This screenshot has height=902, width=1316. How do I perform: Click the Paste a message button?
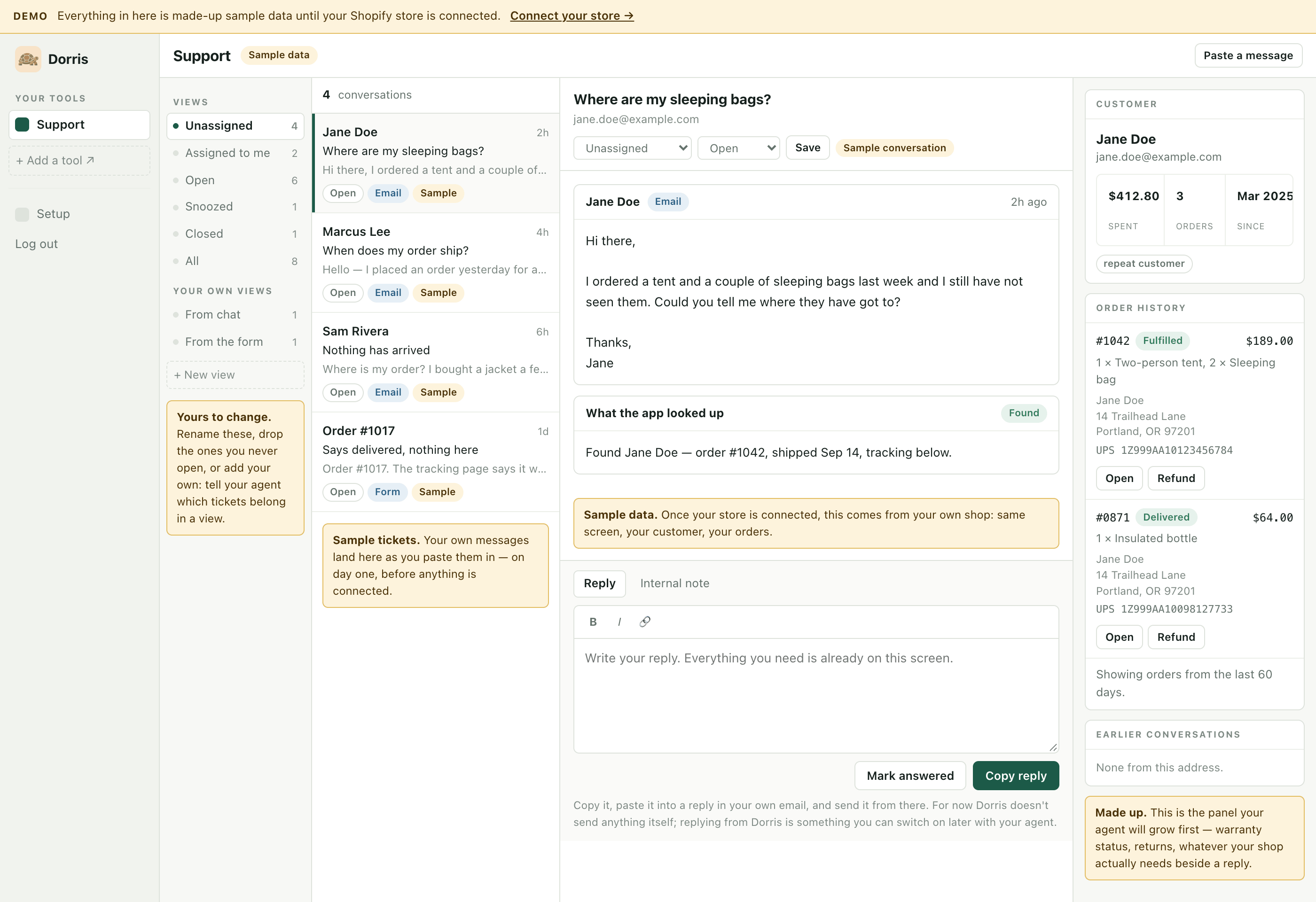pos(1248,55)
